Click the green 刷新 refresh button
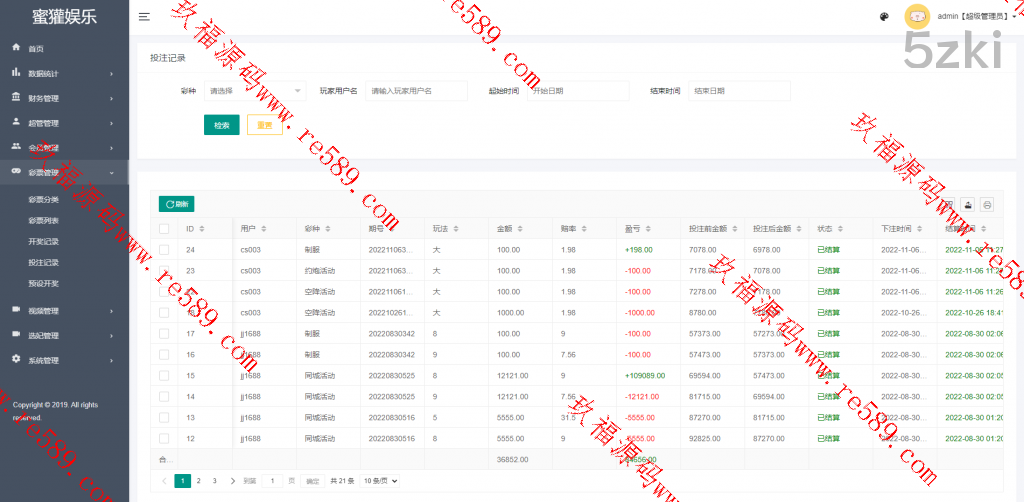 (176, 204)
